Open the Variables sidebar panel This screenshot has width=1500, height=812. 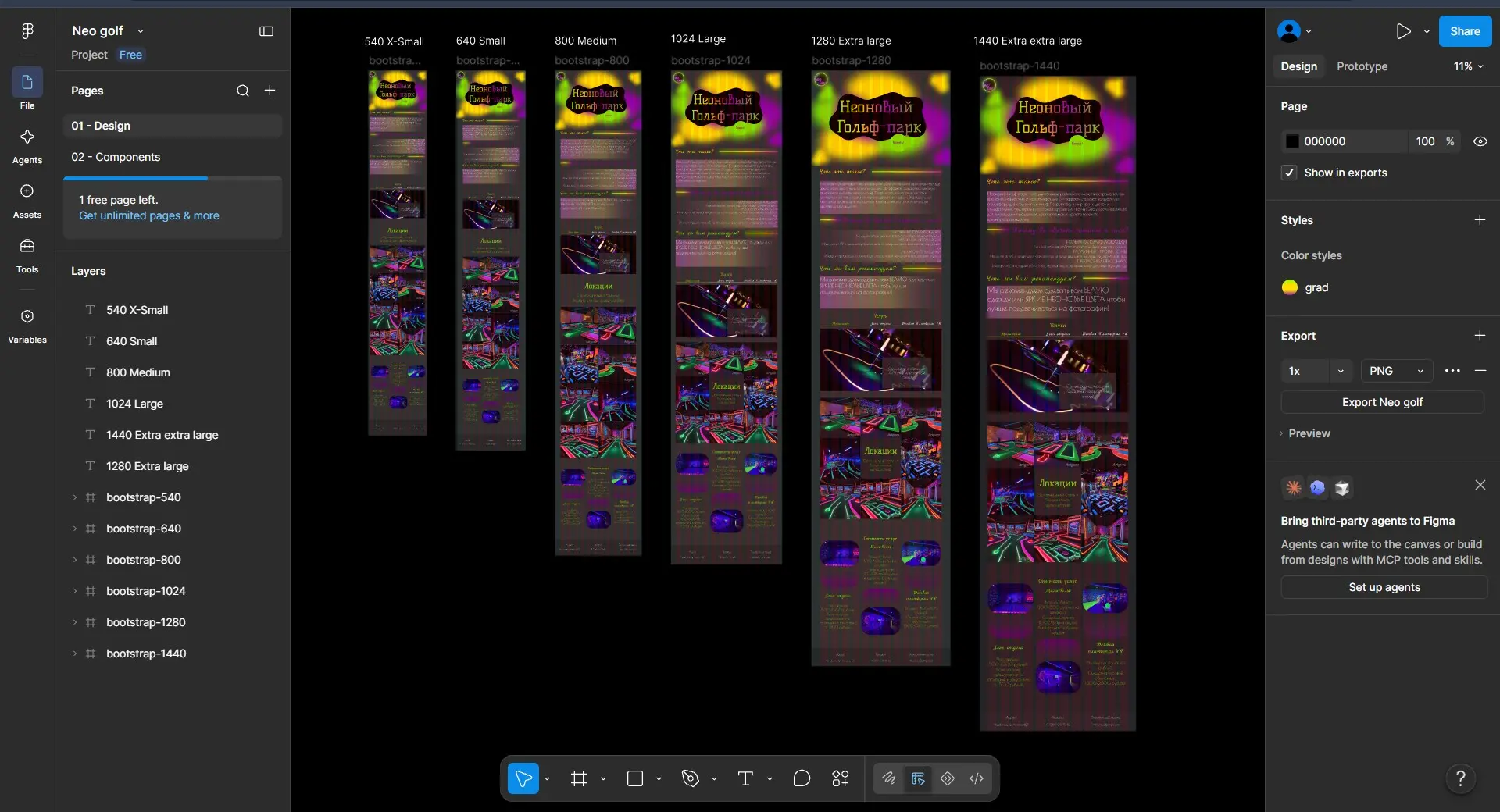click(x=27, y=326)
